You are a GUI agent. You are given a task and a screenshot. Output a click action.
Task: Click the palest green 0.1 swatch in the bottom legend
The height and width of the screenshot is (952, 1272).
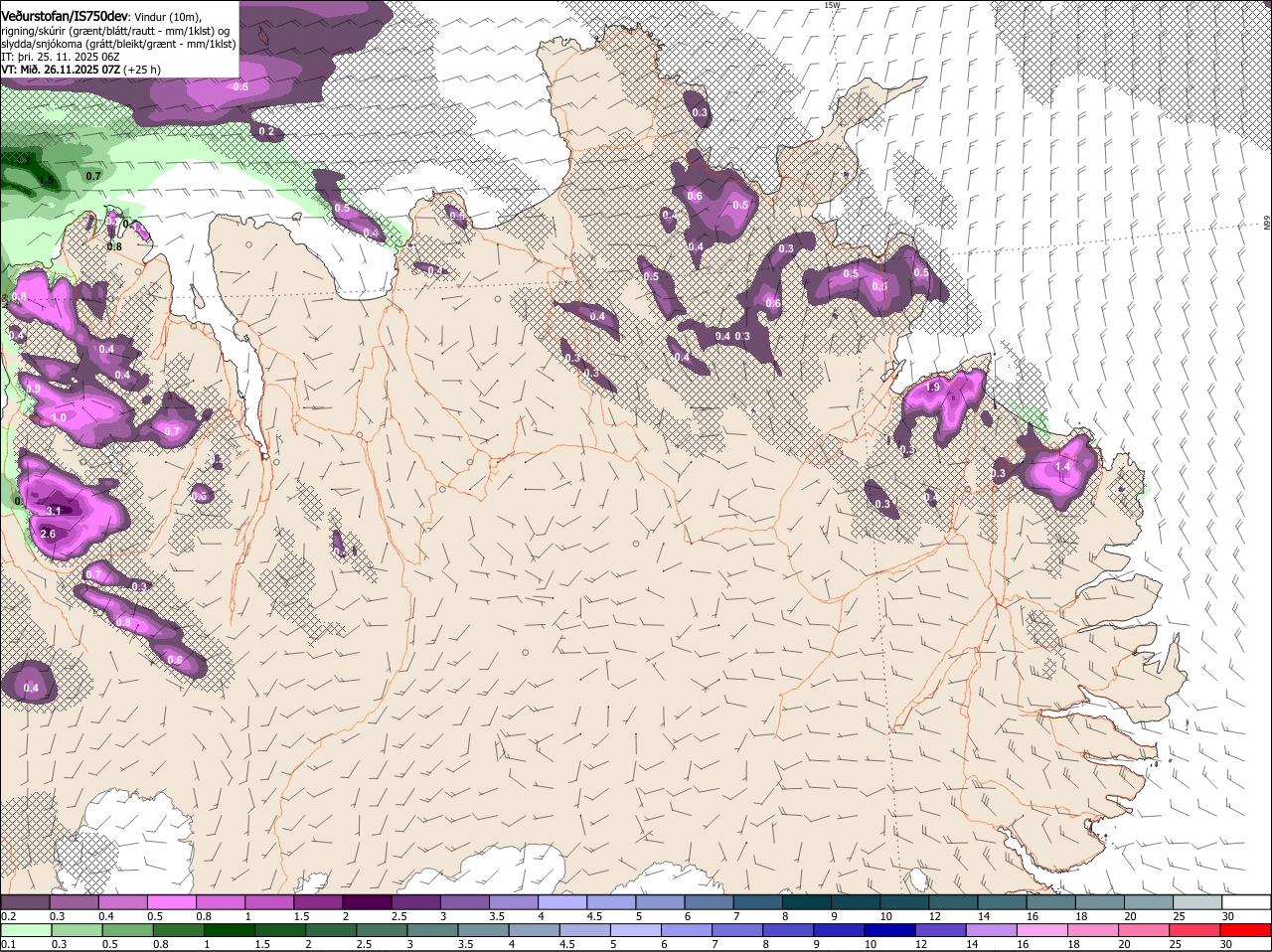pos(26,930)
